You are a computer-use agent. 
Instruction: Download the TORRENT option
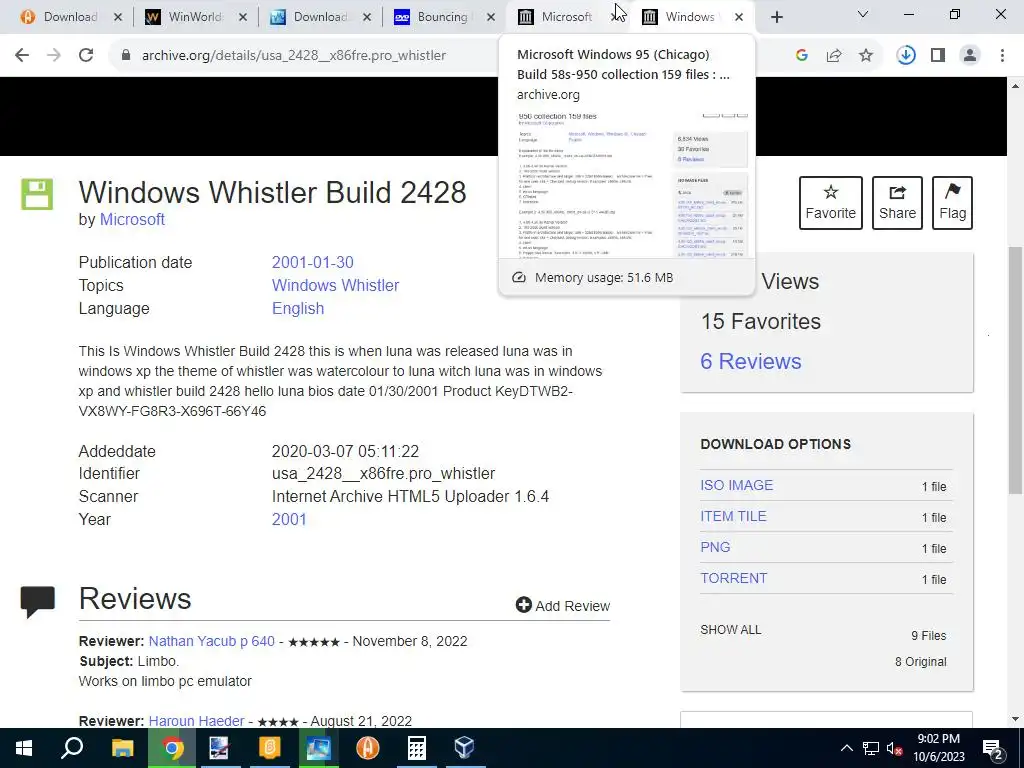pyautogui.click(x=733, y=578)
